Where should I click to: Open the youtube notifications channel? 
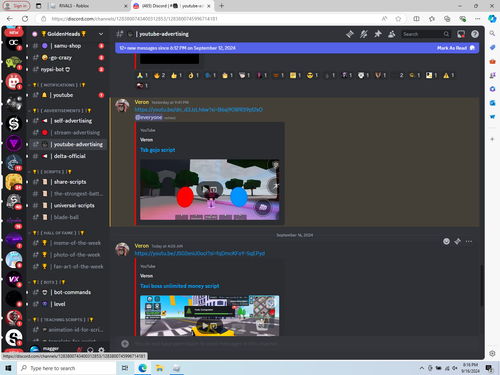pyautogui.click(x=68, y=95)
